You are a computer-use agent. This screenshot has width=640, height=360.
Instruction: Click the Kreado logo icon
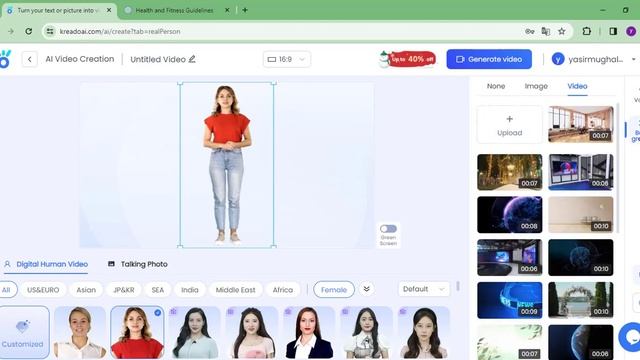5,59
